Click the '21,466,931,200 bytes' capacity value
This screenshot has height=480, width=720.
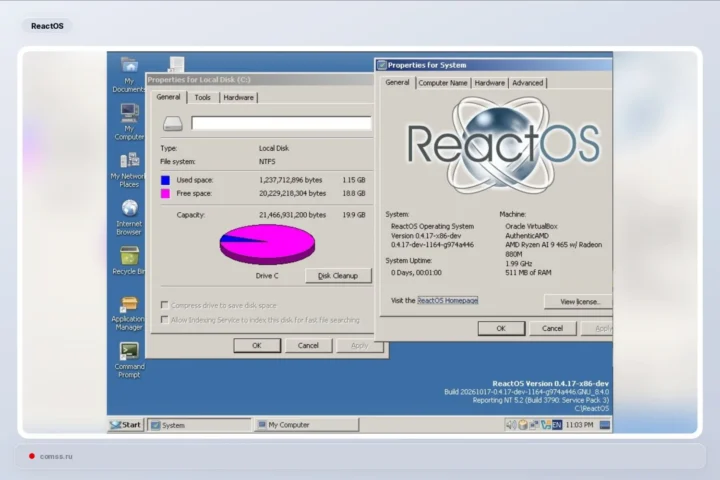point(292,215)
